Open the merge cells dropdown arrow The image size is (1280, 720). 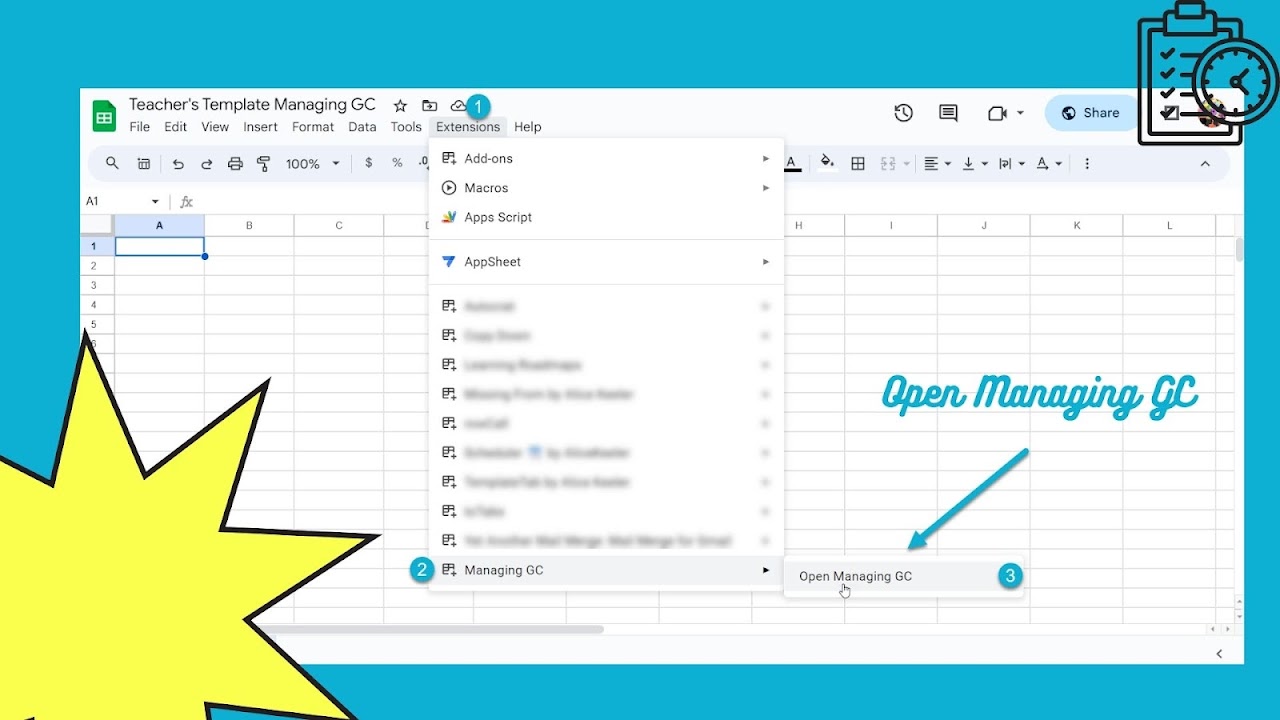pyautogui.click(x=906, y=163)
